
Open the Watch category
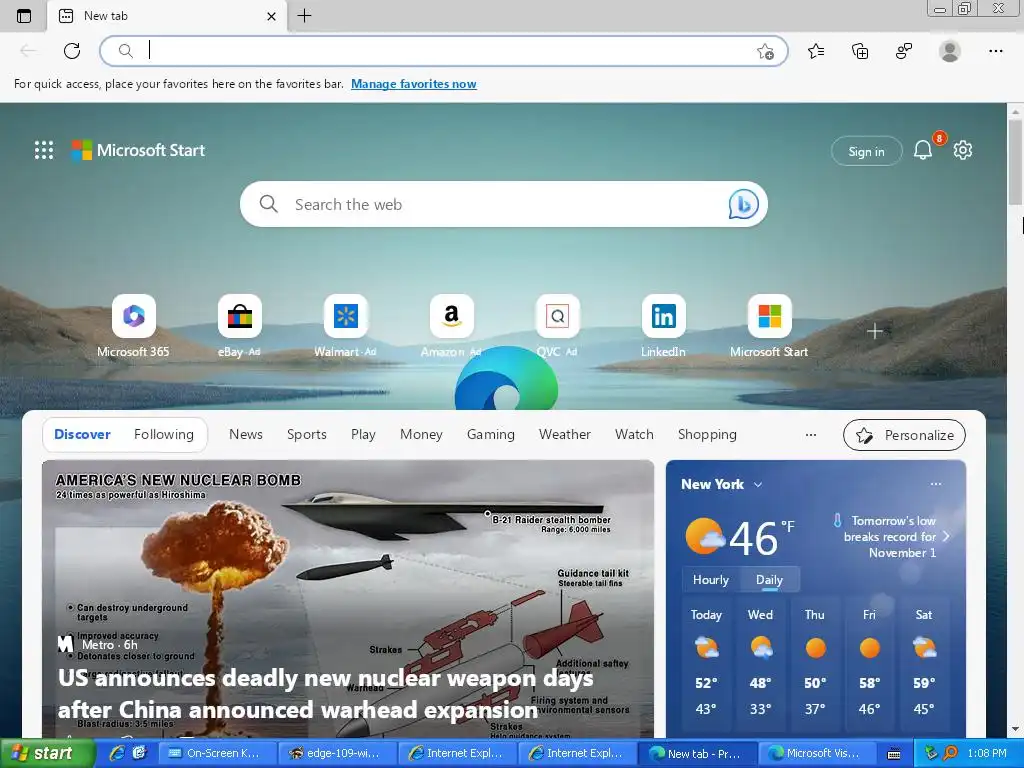634,434
